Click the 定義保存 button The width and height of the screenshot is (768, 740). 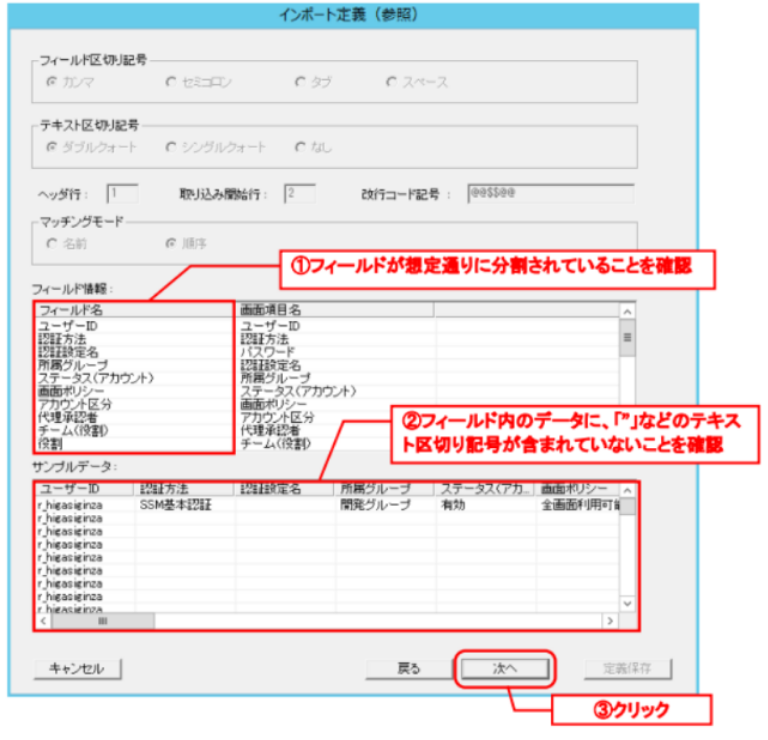pos(627,668)
